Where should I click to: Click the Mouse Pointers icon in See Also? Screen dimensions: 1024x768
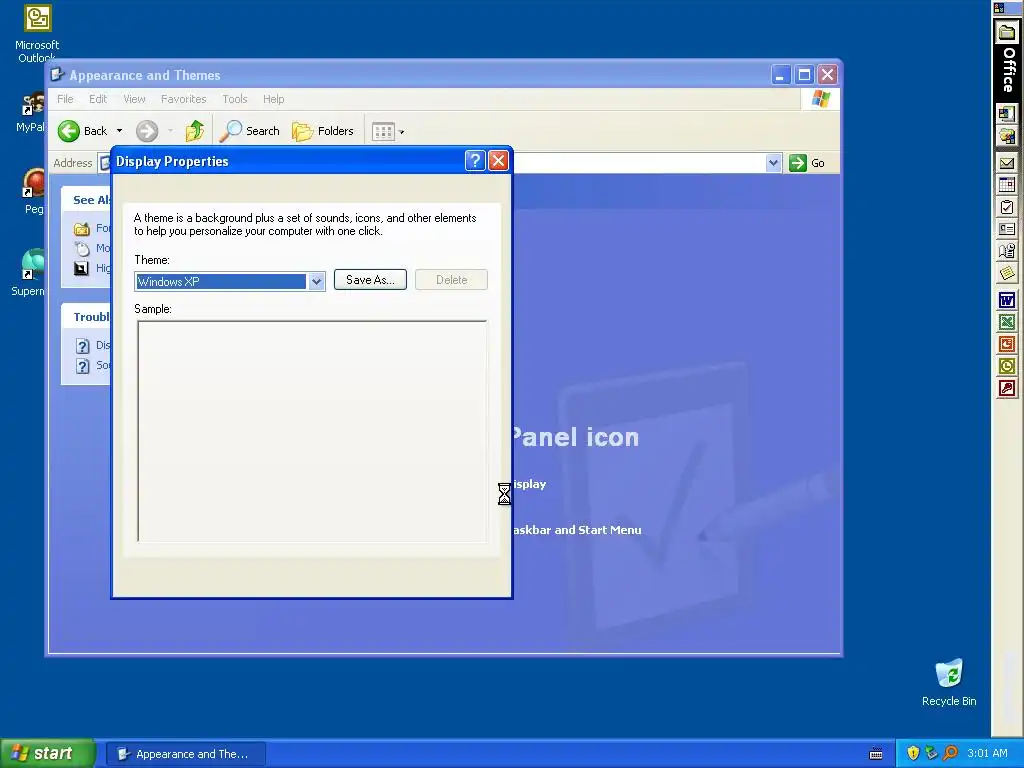pyautogui.click(x=82, y=248)
